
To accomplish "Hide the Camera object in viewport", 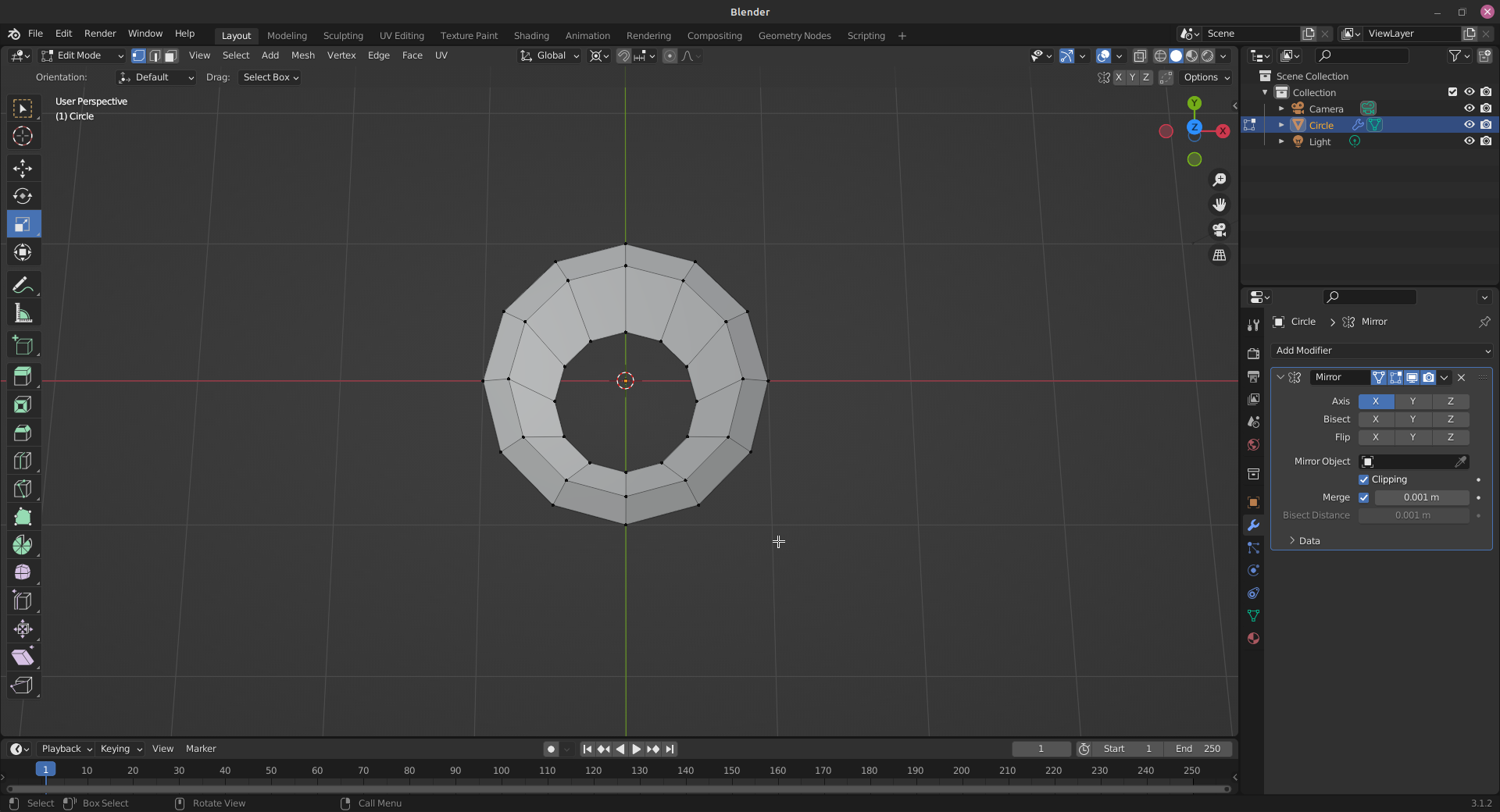I will tap(1469, 109).
